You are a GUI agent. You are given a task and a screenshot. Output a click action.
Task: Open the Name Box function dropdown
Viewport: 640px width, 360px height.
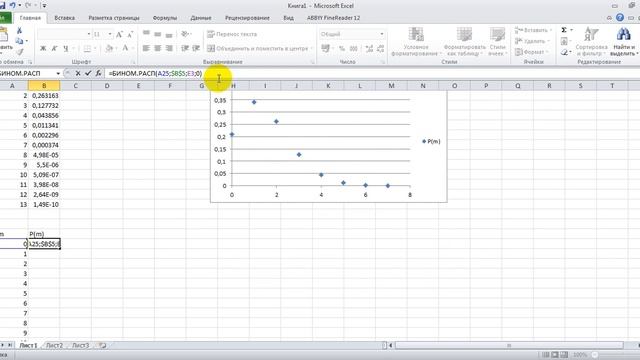58,73
